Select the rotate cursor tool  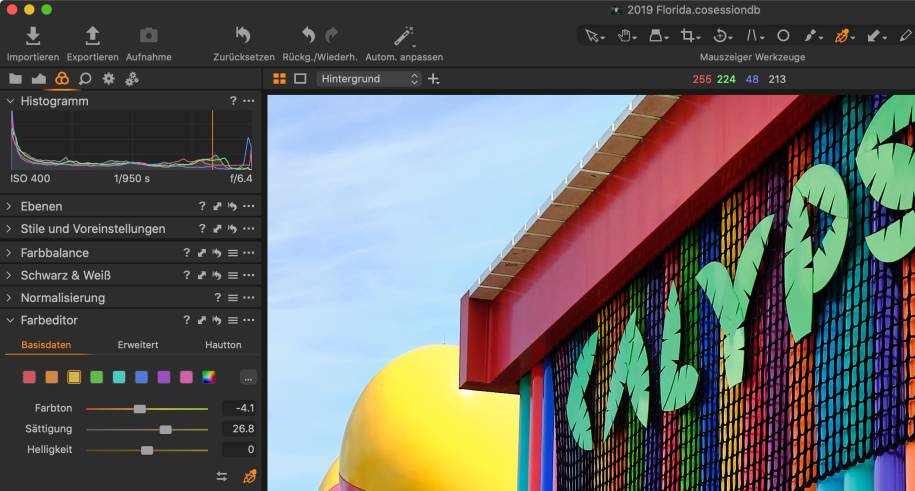(720, 36)
